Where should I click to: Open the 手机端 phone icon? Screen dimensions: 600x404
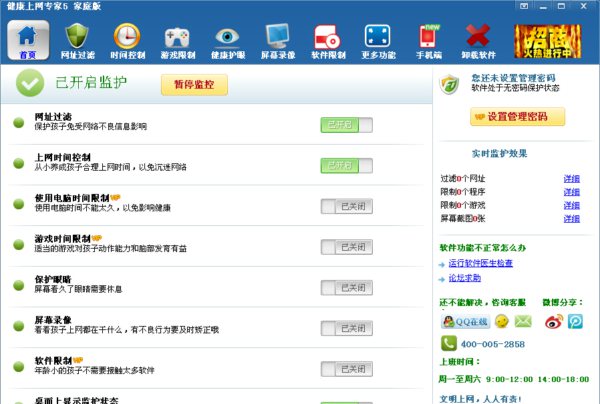(429, 40)
